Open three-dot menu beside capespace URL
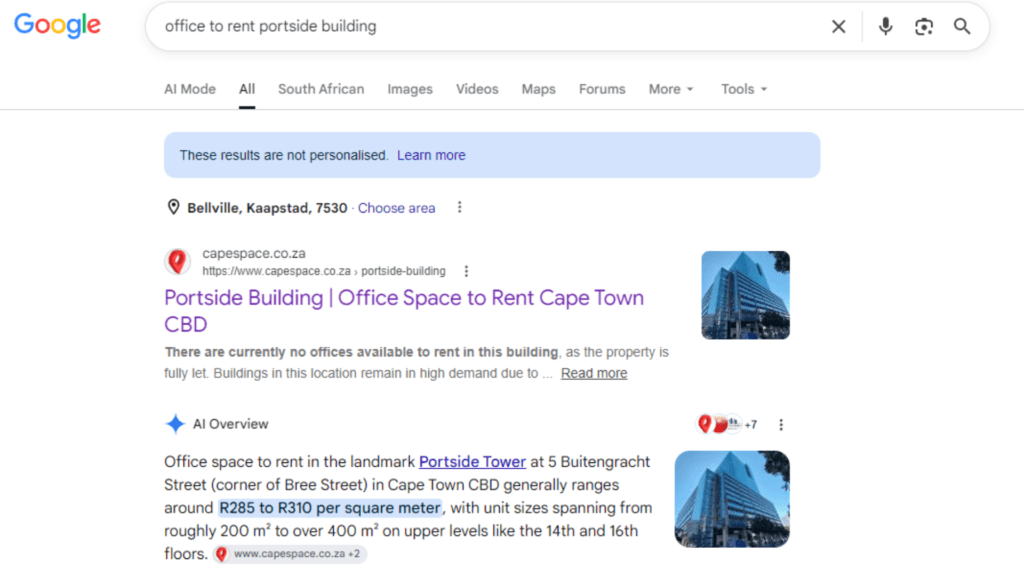1024x576 pixels. pyautogui.click(x=466, y=271)
